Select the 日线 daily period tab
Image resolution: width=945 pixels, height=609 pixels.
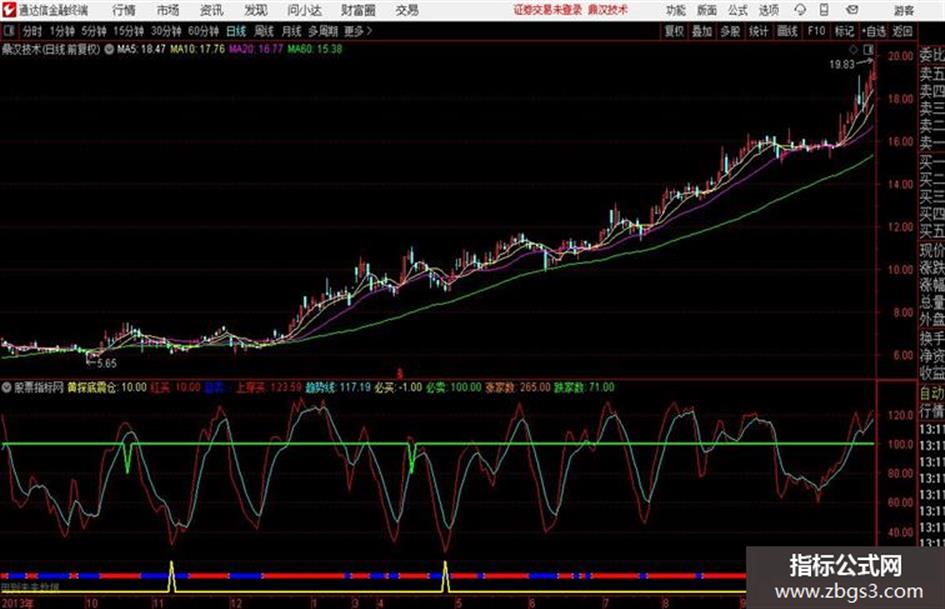click(236, 31)
